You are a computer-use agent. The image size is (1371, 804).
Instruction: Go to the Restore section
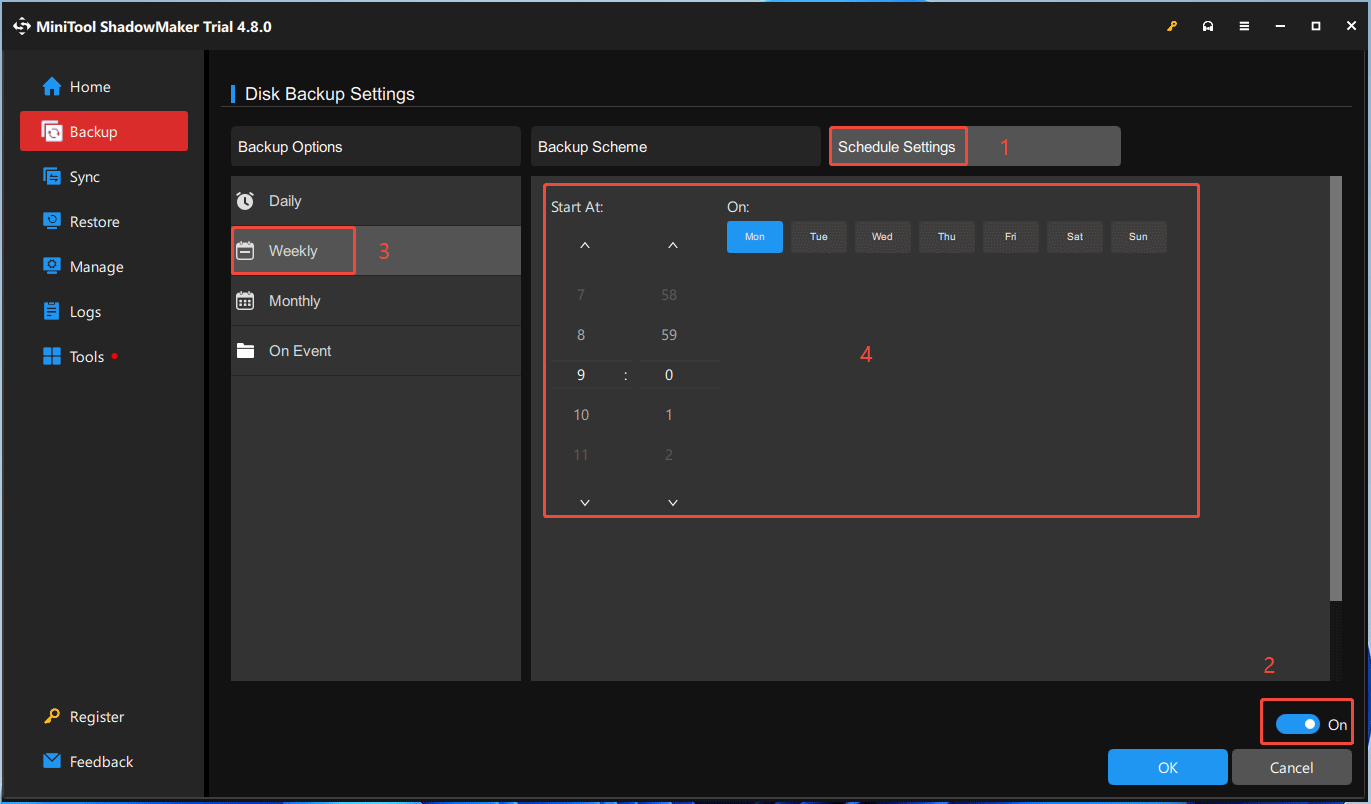93,221
